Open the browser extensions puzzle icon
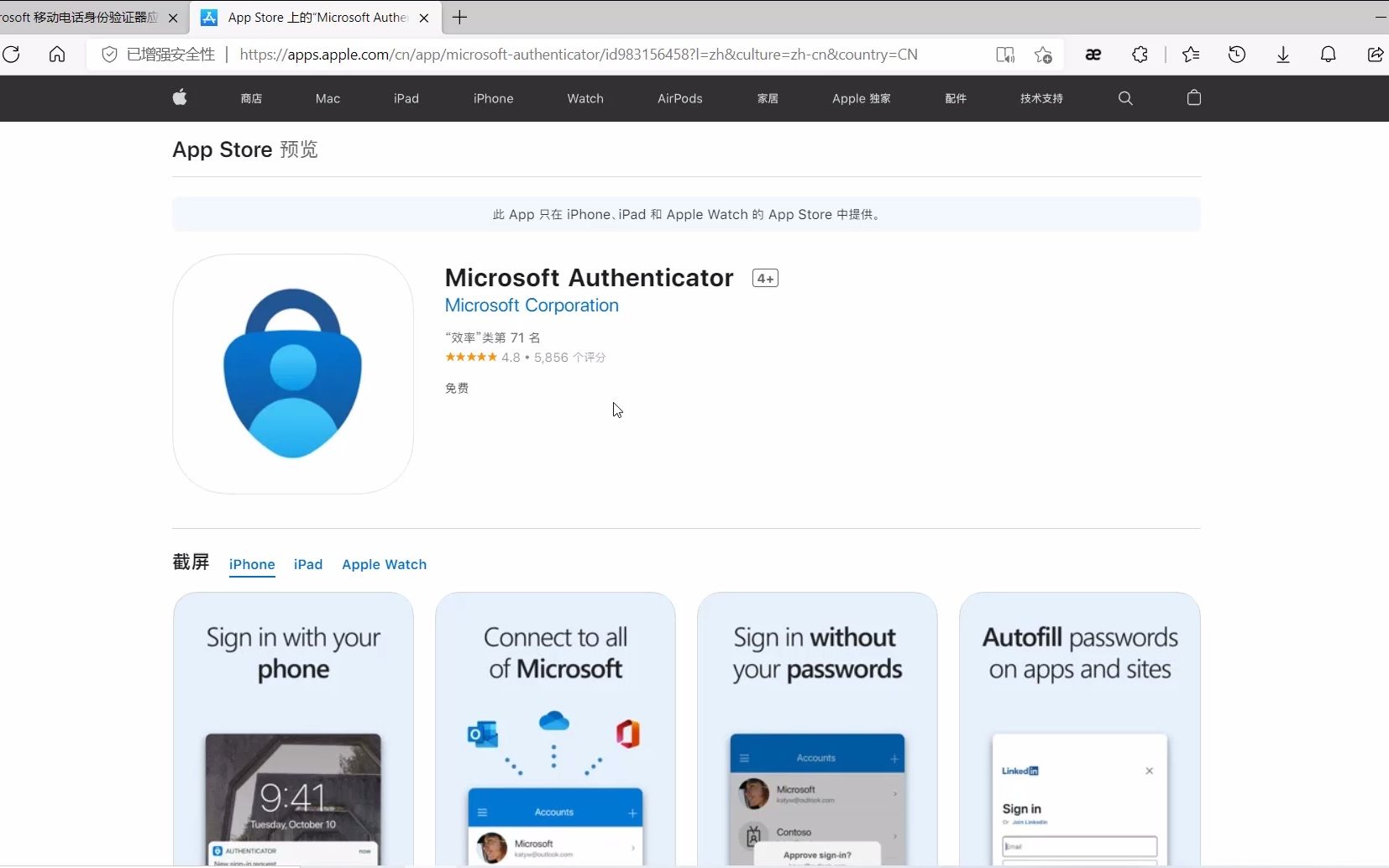 tap(1140, 55)
